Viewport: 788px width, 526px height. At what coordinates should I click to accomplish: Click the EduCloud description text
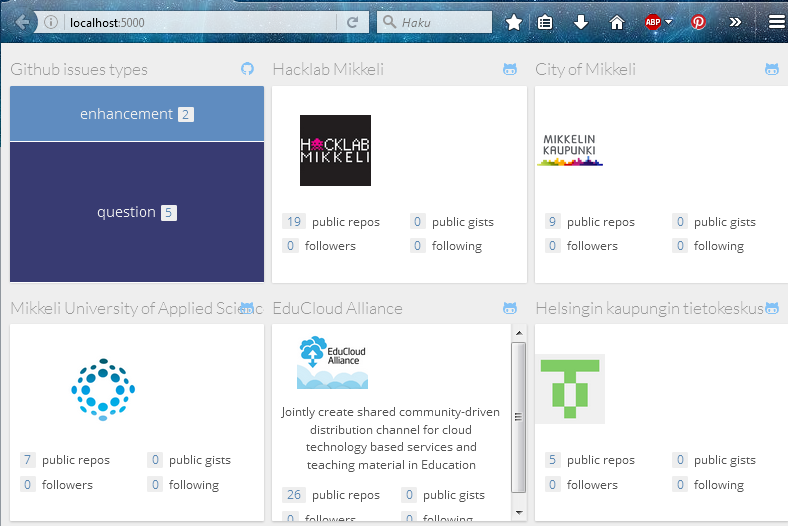pyautogui.click(x=391, y=438)
